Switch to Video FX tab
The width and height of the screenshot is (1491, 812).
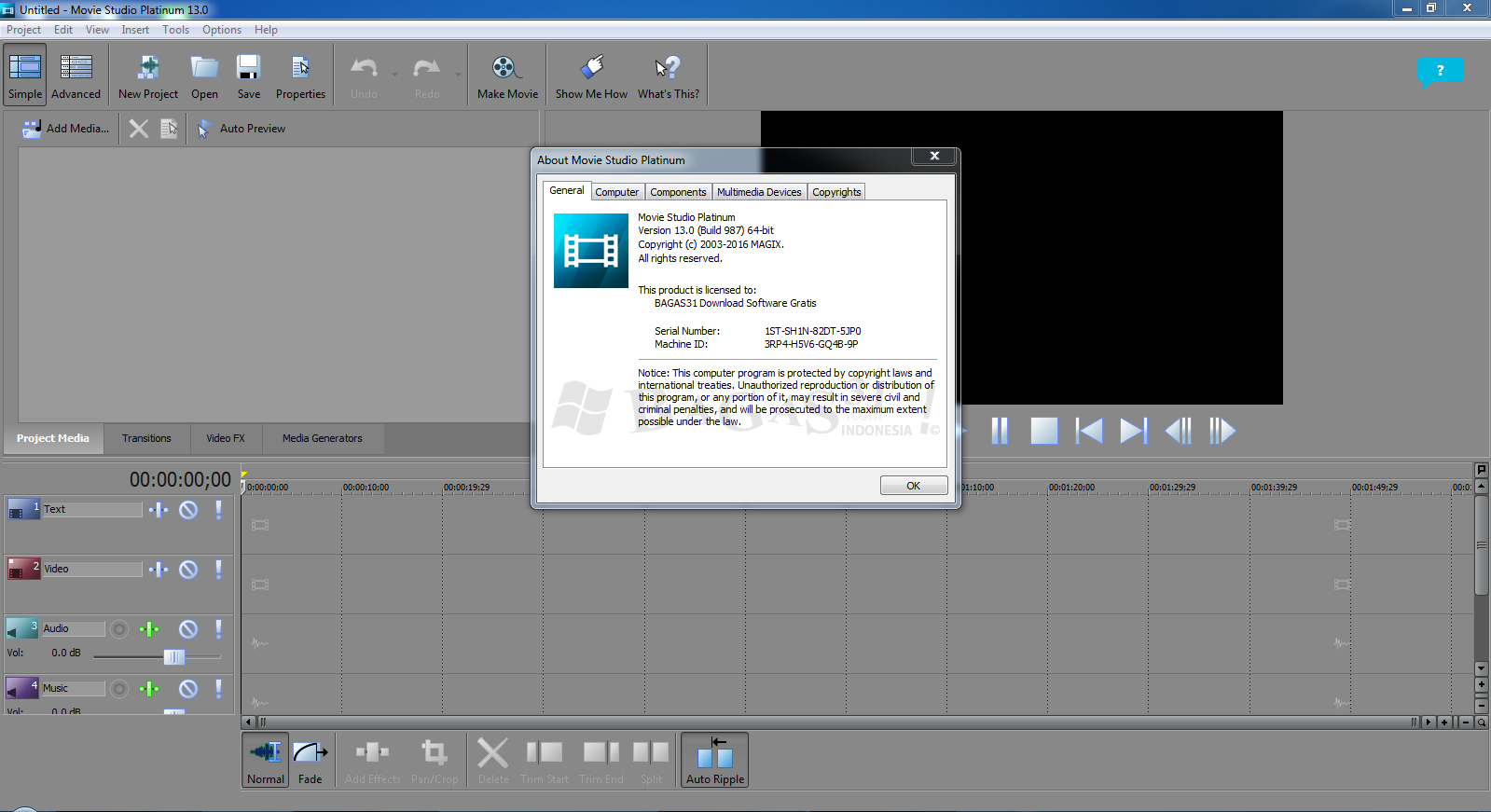coord(226,438)
